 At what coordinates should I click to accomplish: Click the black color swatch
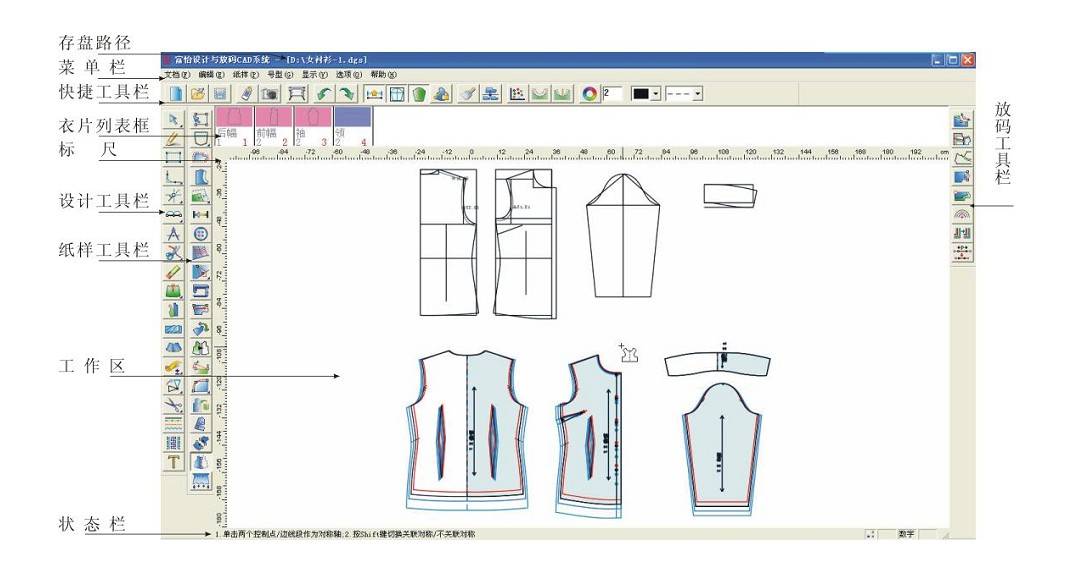click(x=640, y=93)
